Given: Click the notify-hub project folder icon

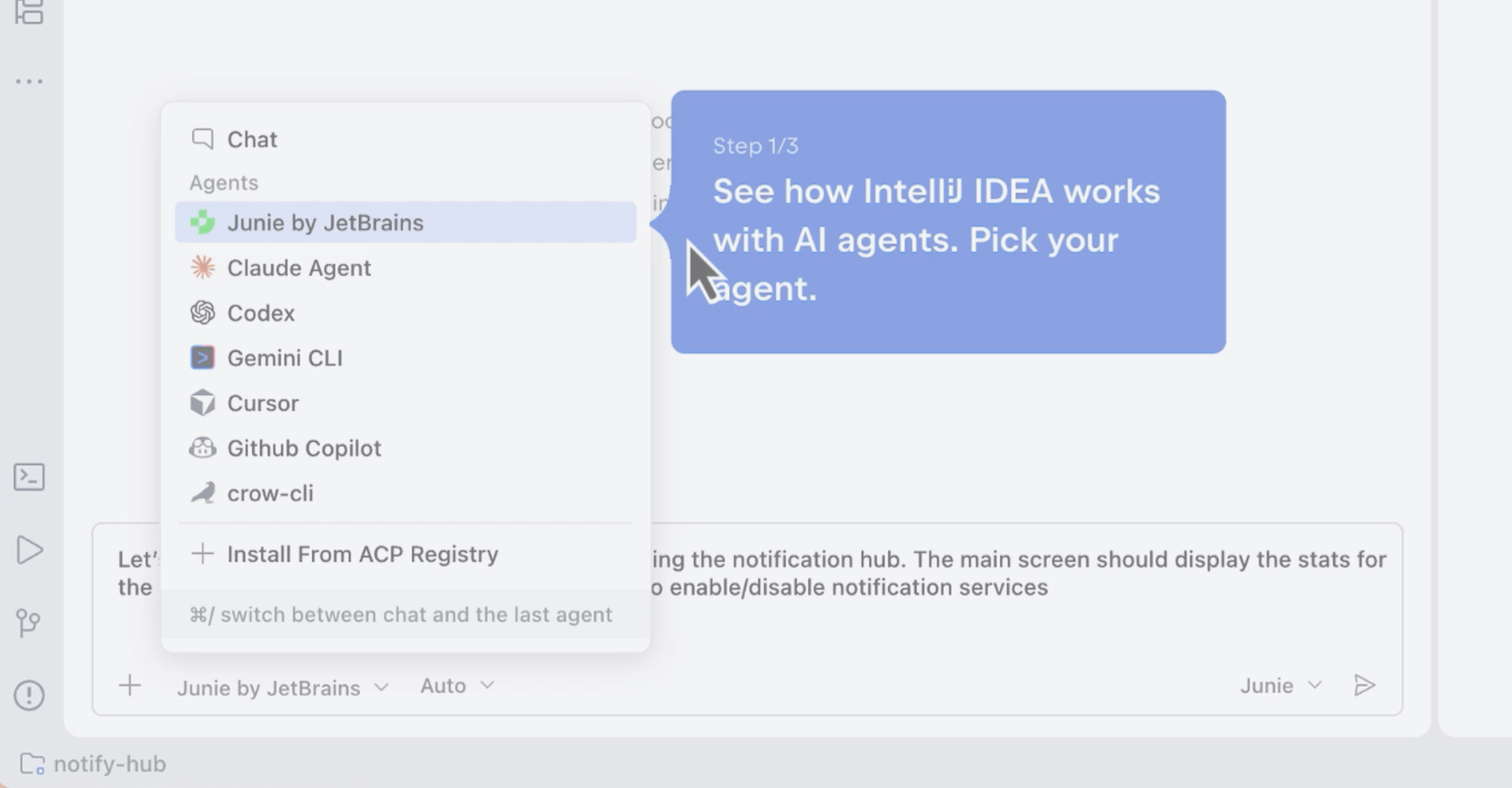Looking at the screenshot, I should (32, 764).
